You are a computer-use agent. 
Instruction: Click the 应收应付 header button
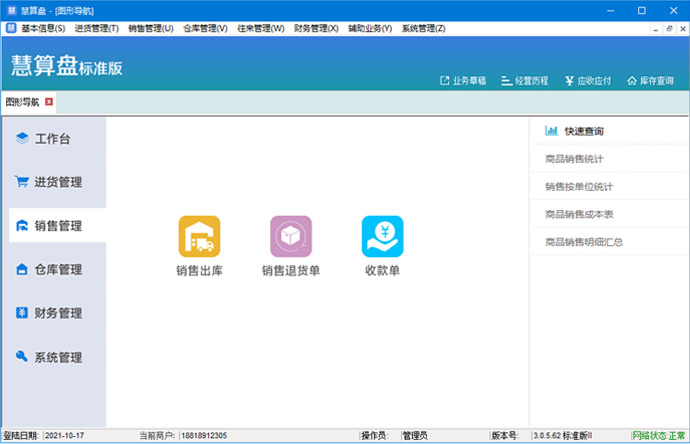pyautogui.click(x=588, y=81)
